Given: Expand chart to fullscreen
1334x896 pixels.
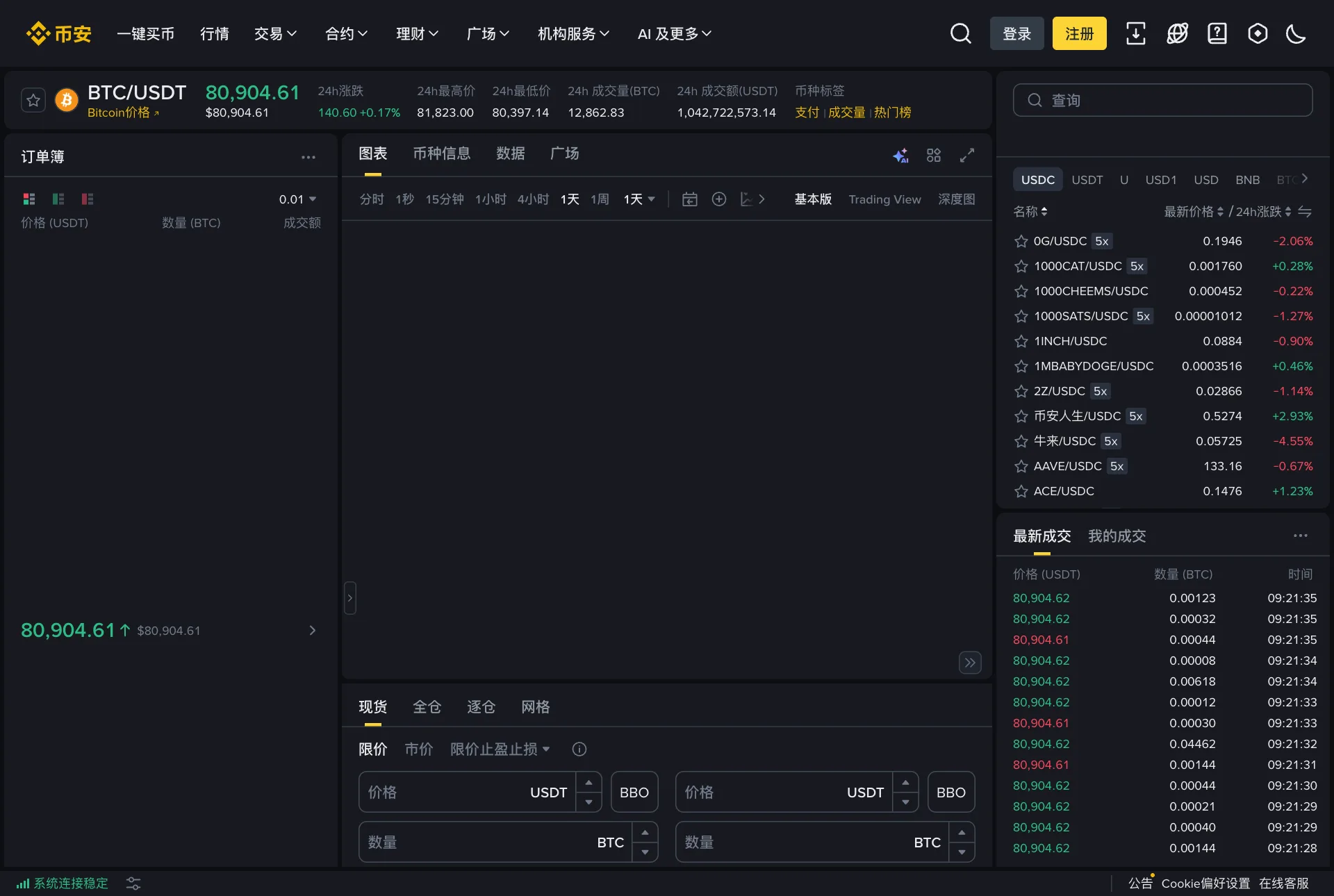Looking at the screenshot, I should coord(967,156).
